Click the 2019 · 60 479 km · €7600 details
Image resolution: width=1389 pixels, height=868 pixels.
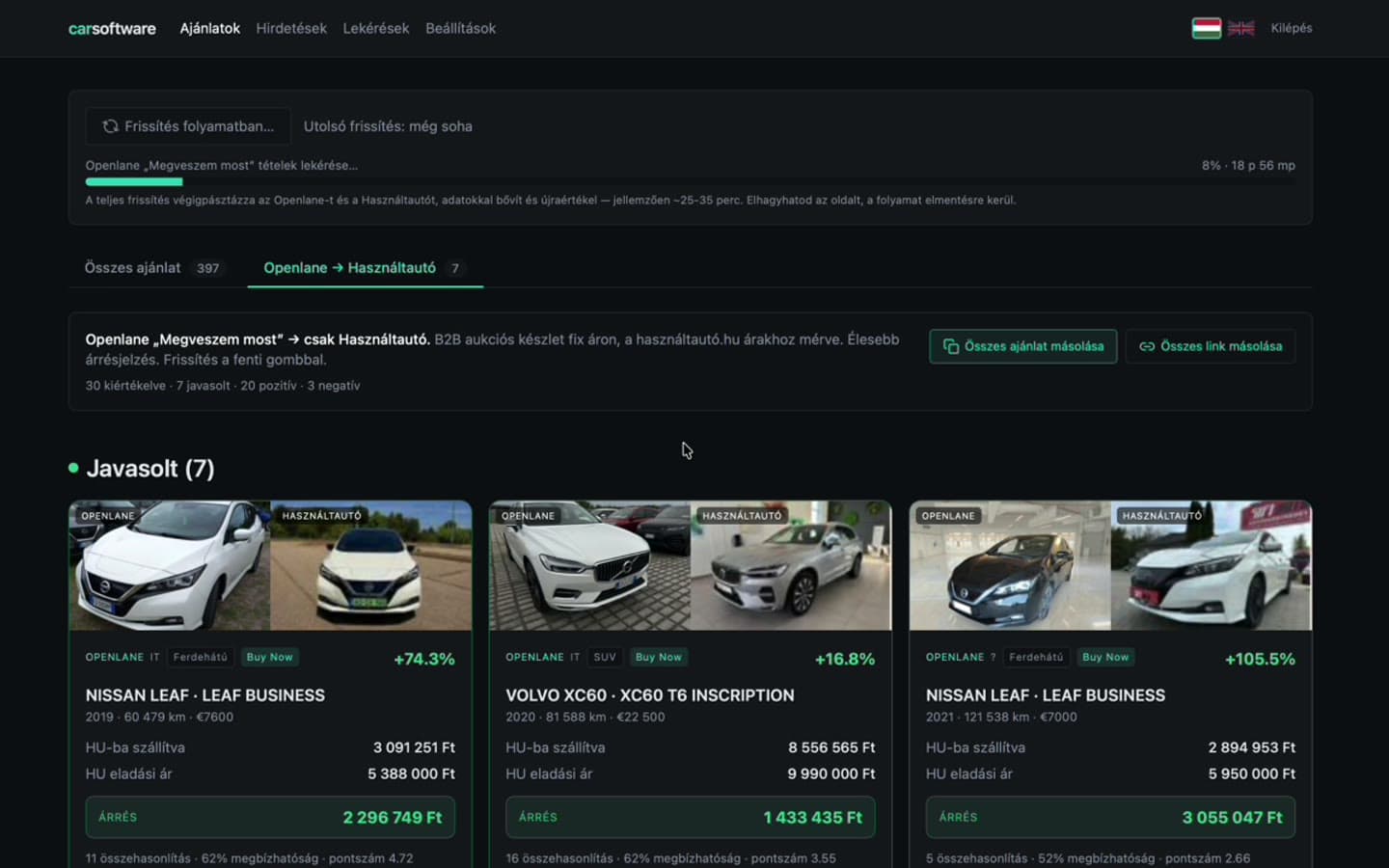(x=159, y=717)
